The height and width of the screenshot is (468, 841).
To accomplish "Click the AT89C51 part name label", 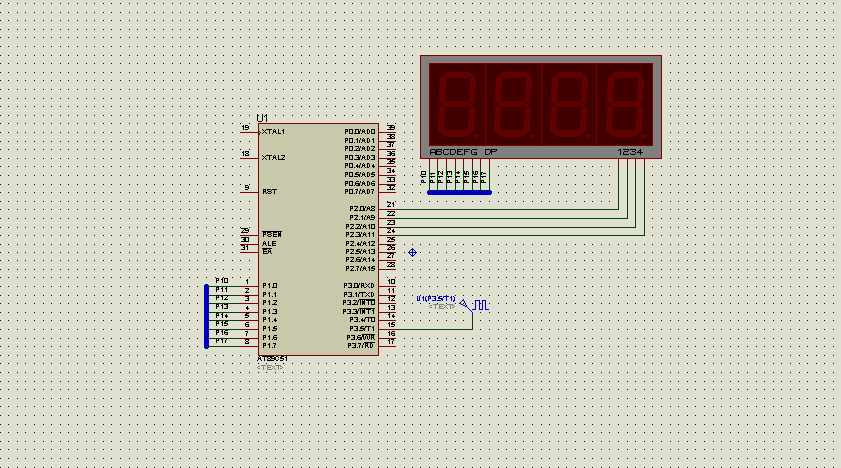I will tap(272, 359).
